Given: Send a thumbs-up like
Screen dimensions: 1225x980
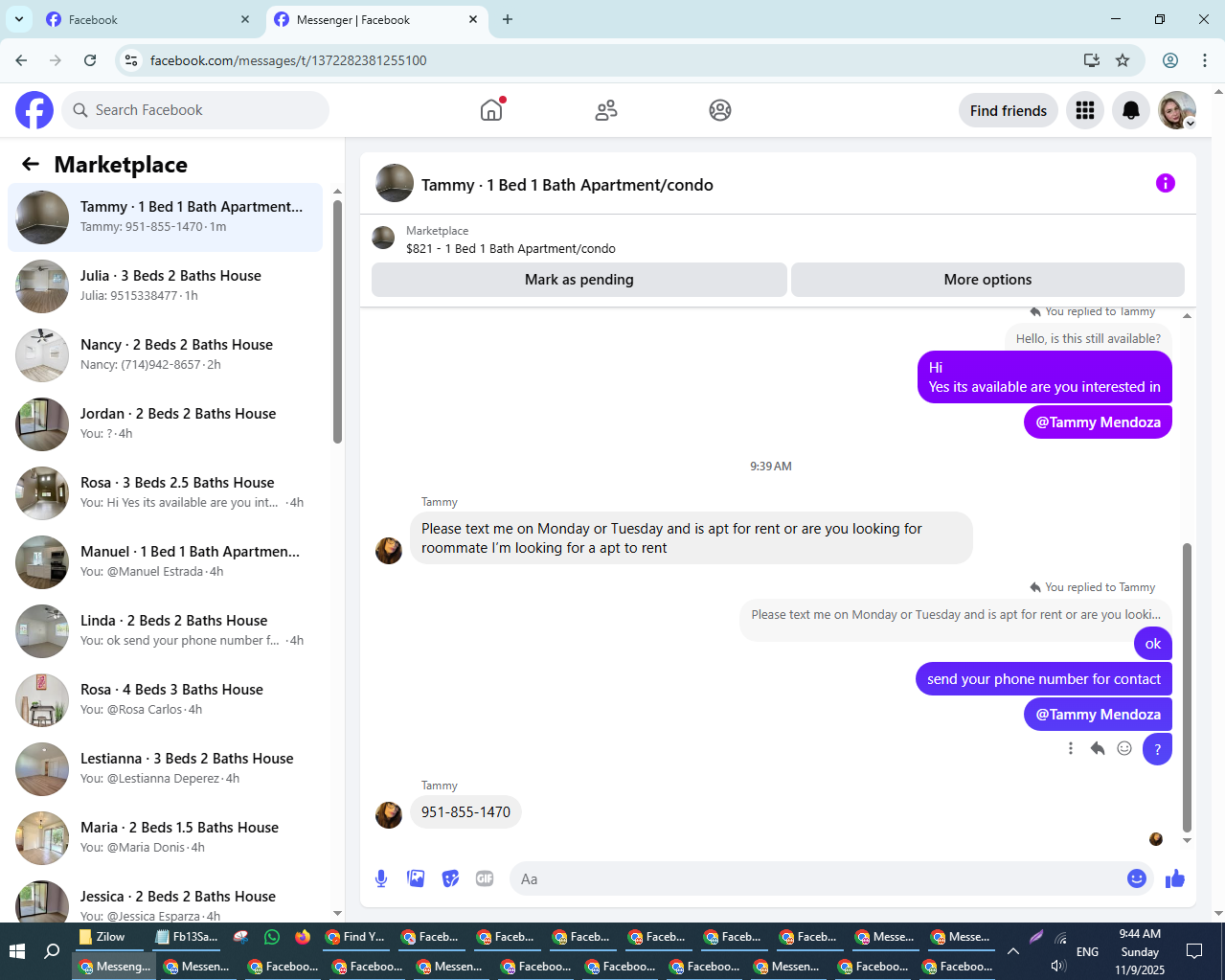Looking at the screenshot, I should point(1175,878).
